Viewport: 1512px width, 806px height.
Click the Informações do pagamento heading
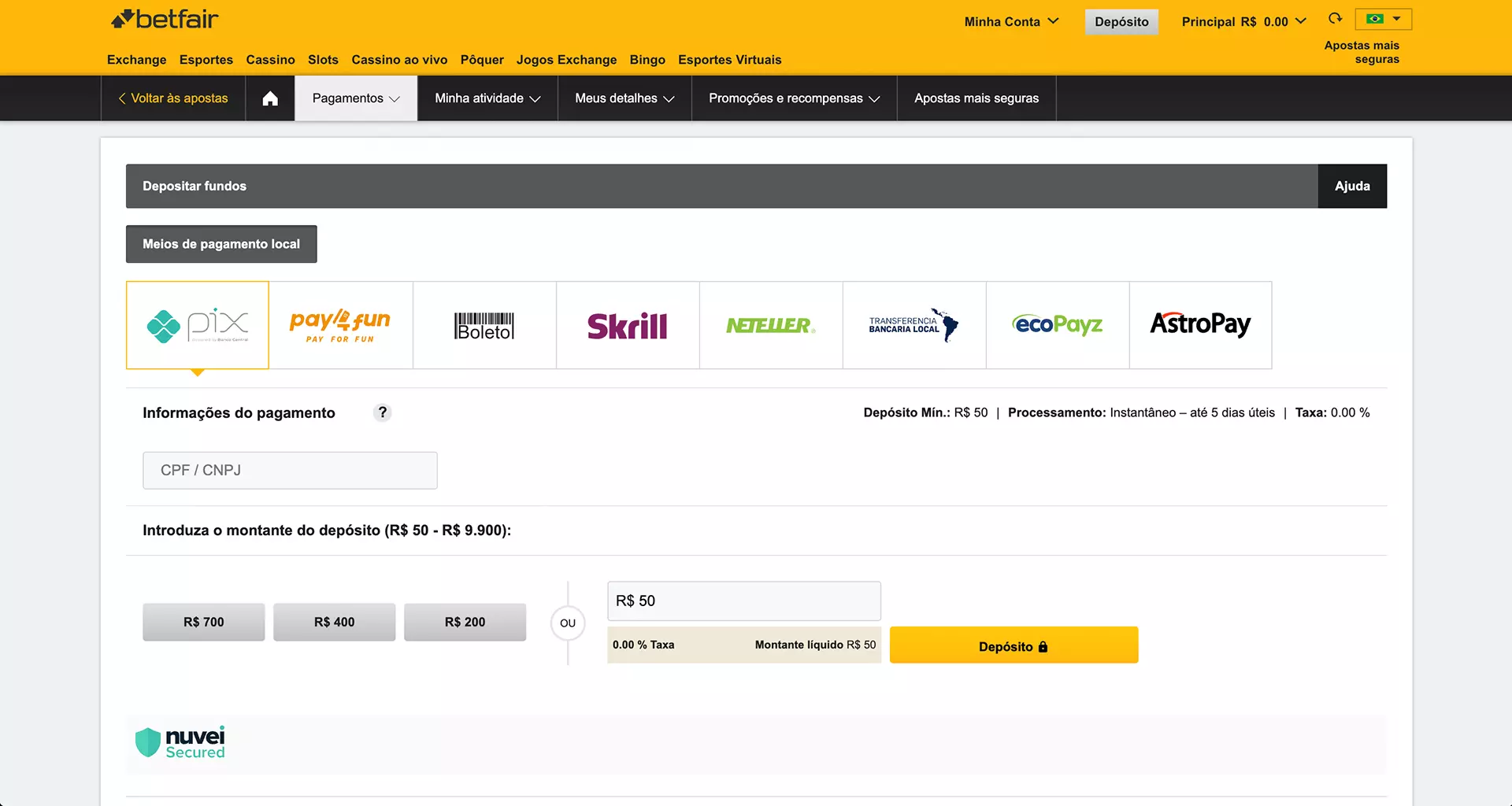[239, 412]
